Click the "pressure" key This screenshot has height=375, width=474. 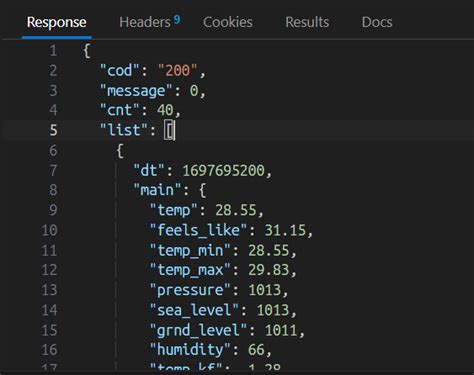[x=190, y=290]
